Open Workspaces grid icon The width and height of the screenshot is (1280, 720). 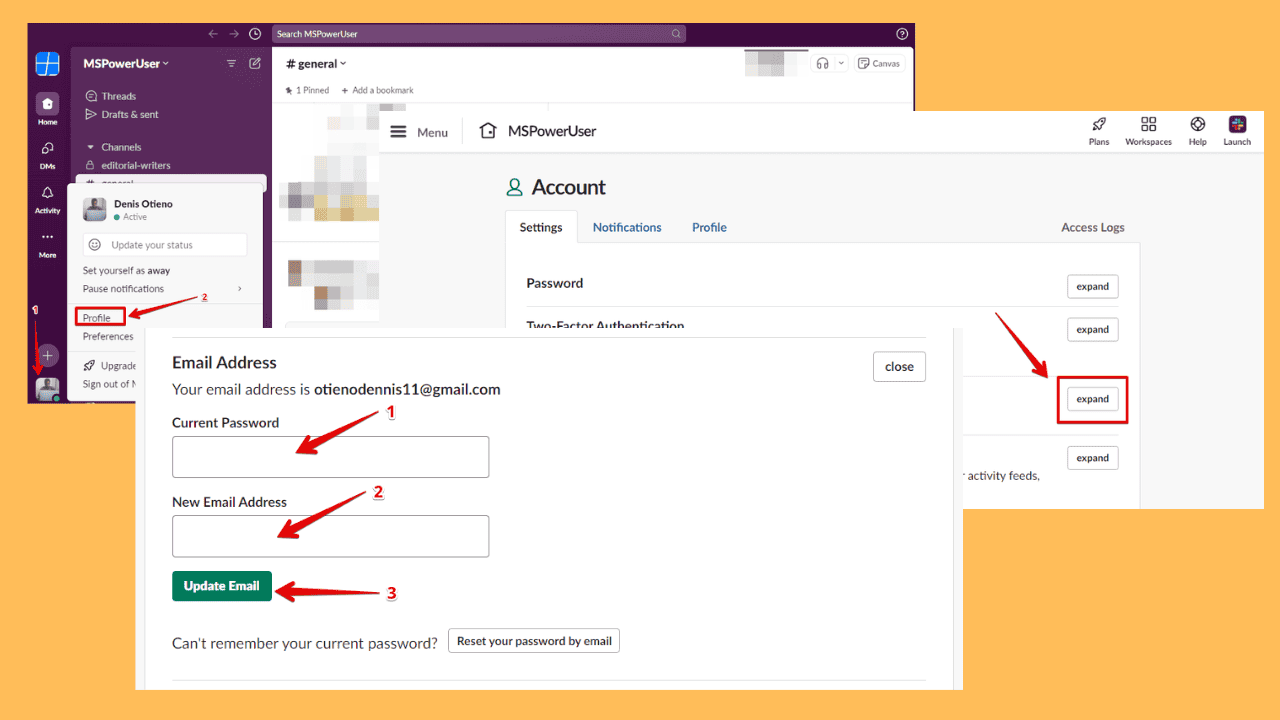click(1148, 131)
